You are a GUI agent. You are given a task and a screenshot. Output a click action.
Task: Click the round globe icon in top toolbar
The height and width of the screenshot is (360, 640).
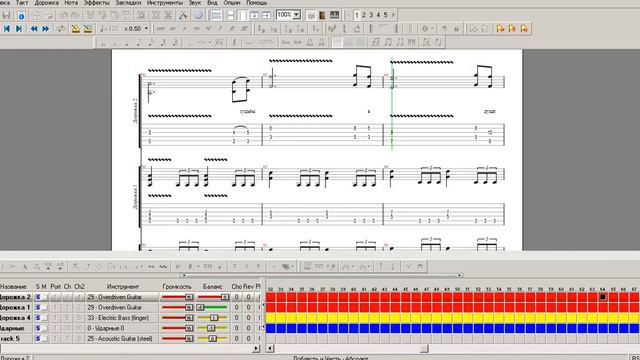pyautogui.click(x=198, y=16)
